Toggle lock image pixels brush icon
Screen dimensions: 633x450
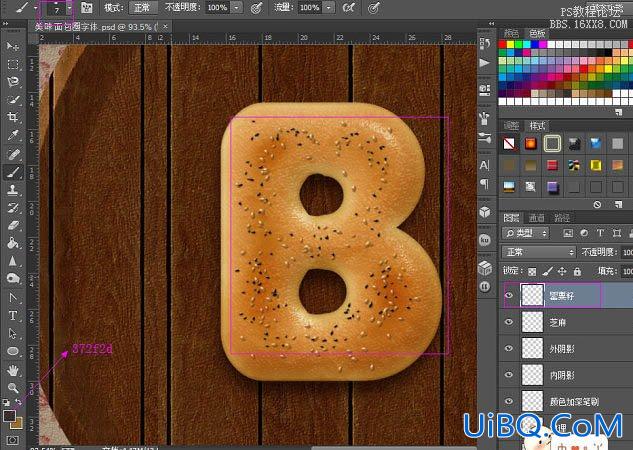(x=547, y=272)
